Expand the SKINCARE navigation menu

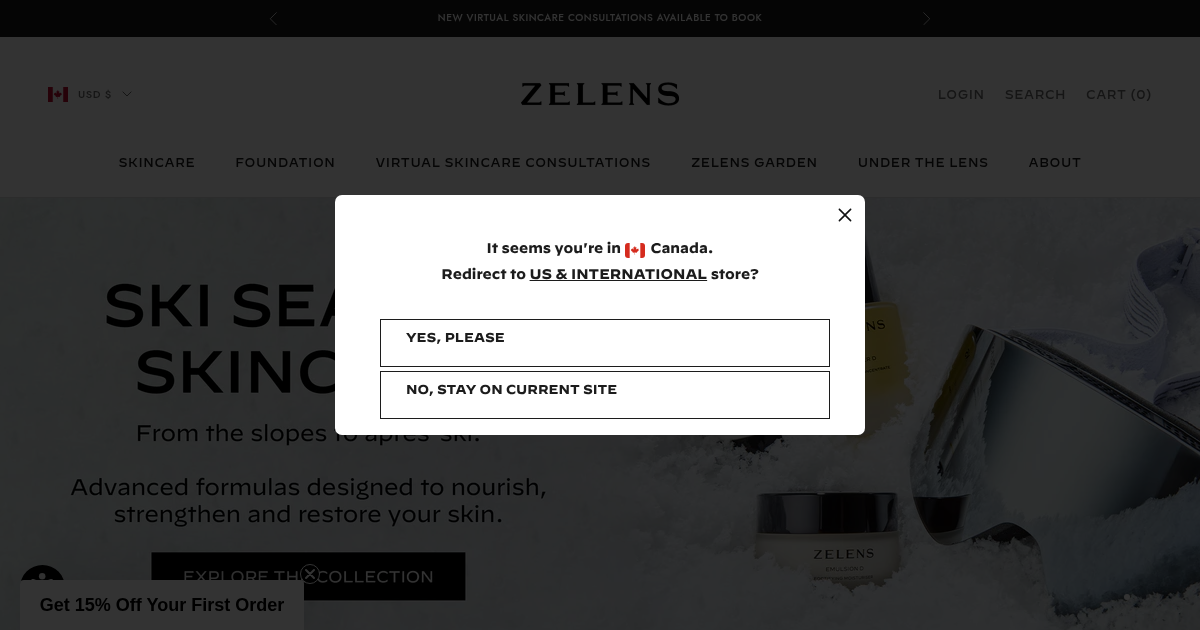[156, 162]
